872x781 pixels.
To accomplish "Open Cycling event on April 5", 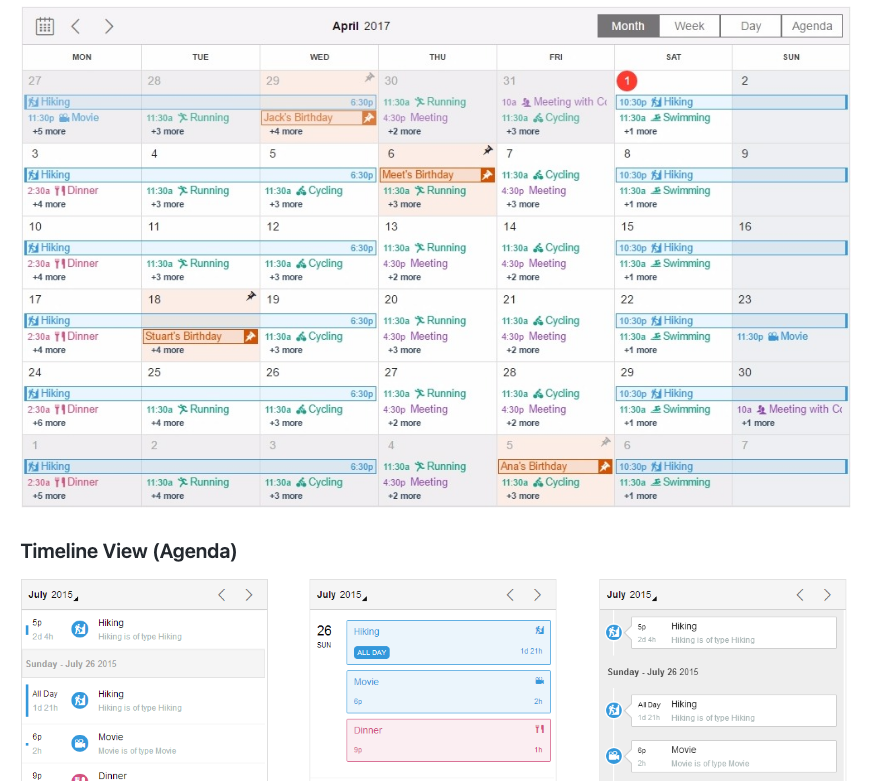I will click(304, 191).
